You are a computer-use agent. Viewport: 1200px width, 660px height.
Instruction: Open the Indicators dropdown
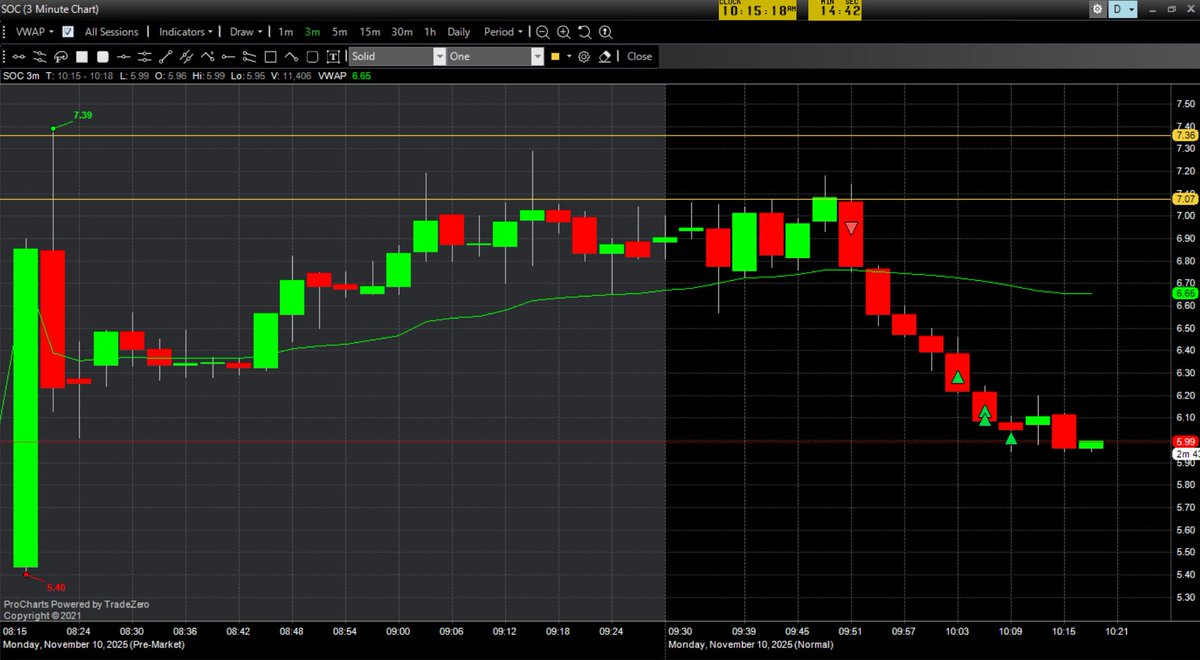184,32
